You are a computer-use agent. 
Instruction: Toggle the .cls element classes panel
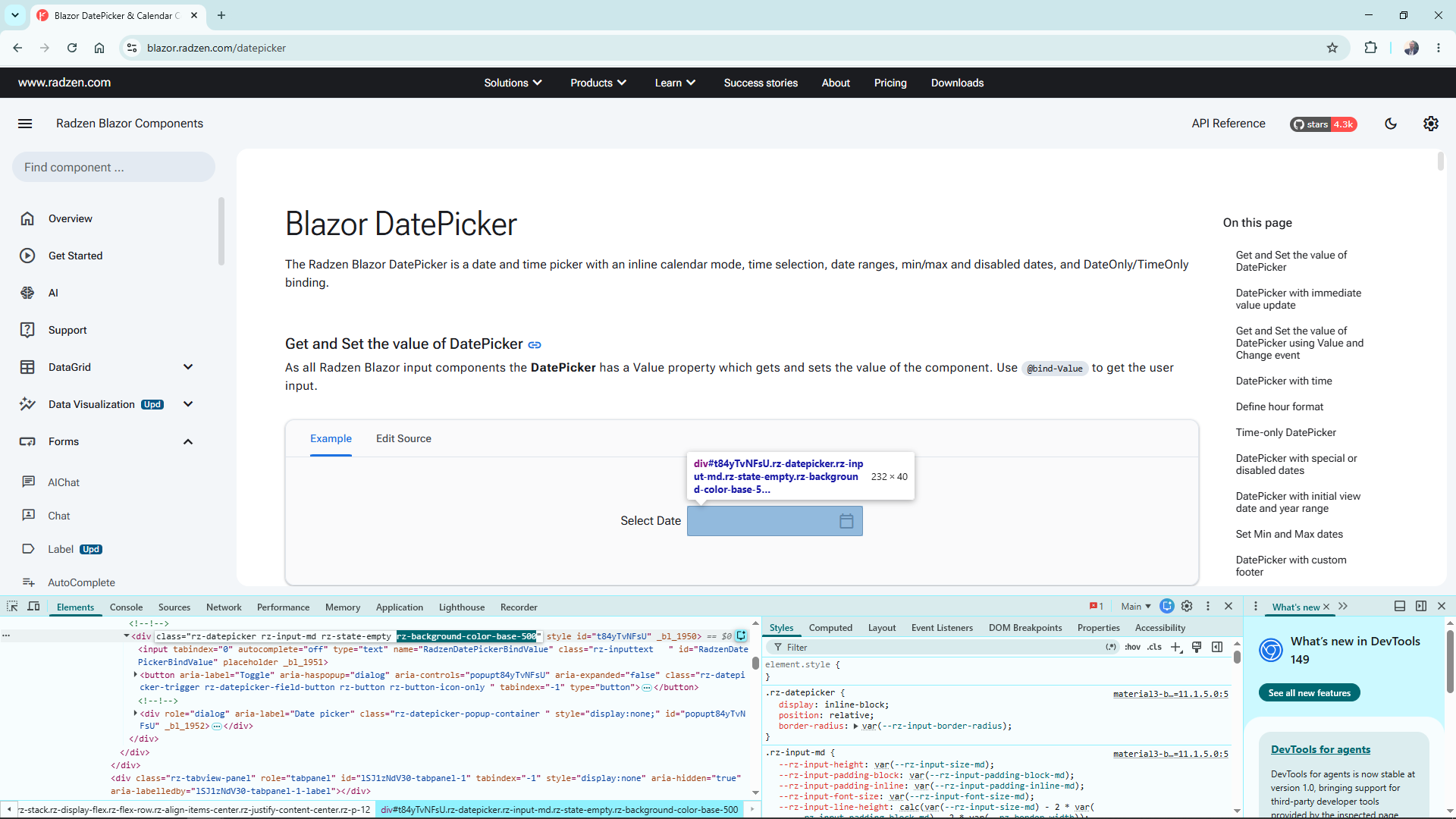[1154, 647]
